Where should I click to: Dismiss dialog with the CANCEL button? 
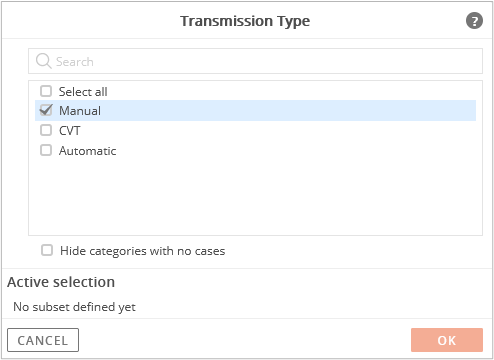(43, 340)
